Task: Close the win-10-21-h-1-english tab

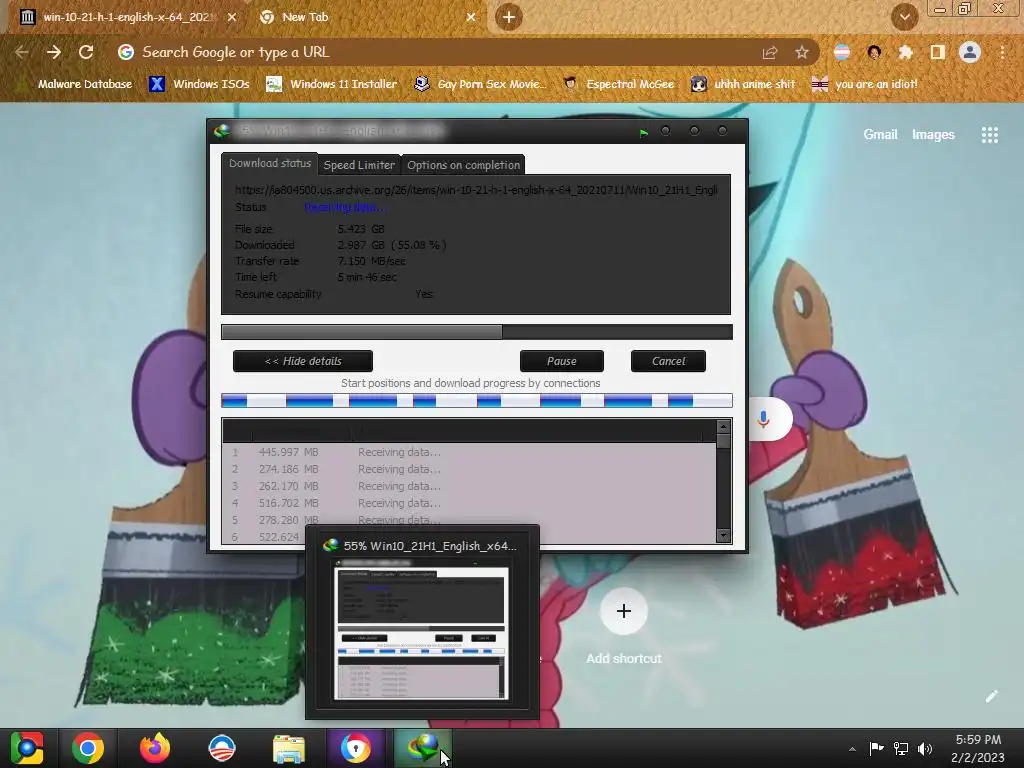Action: (232, 17)
